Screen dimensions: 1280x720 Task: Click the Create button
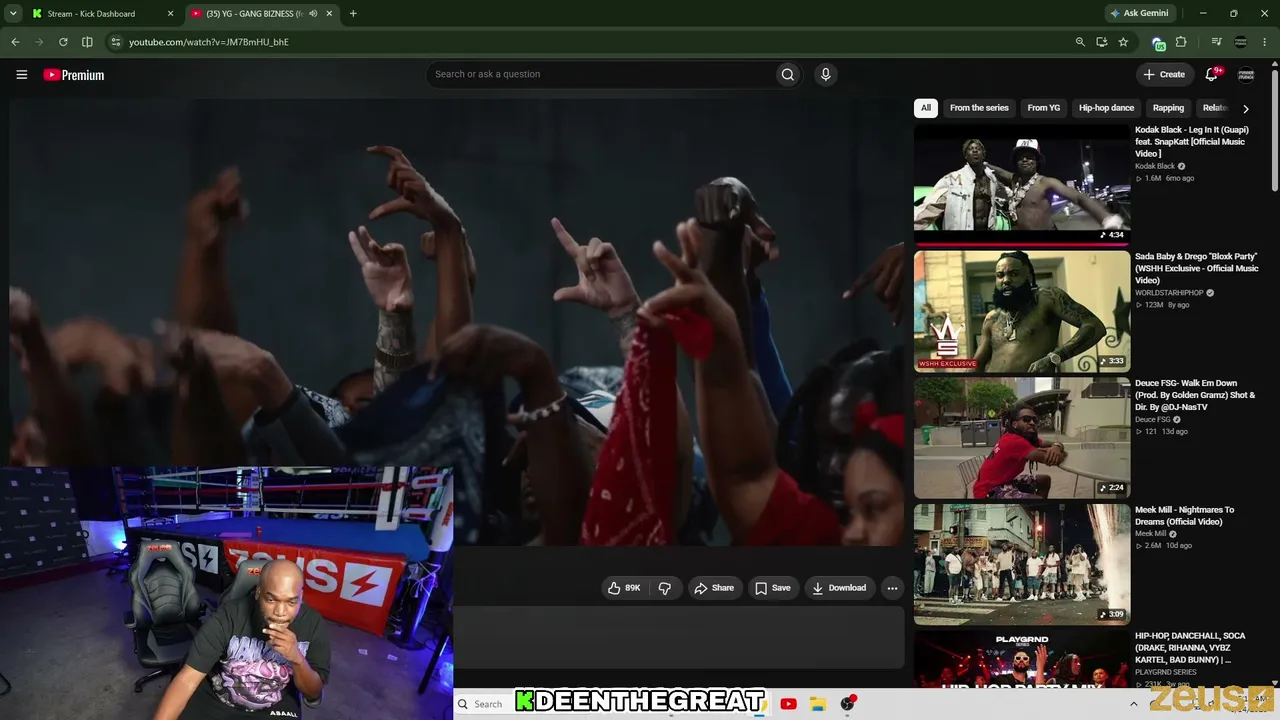(1164, 74)
